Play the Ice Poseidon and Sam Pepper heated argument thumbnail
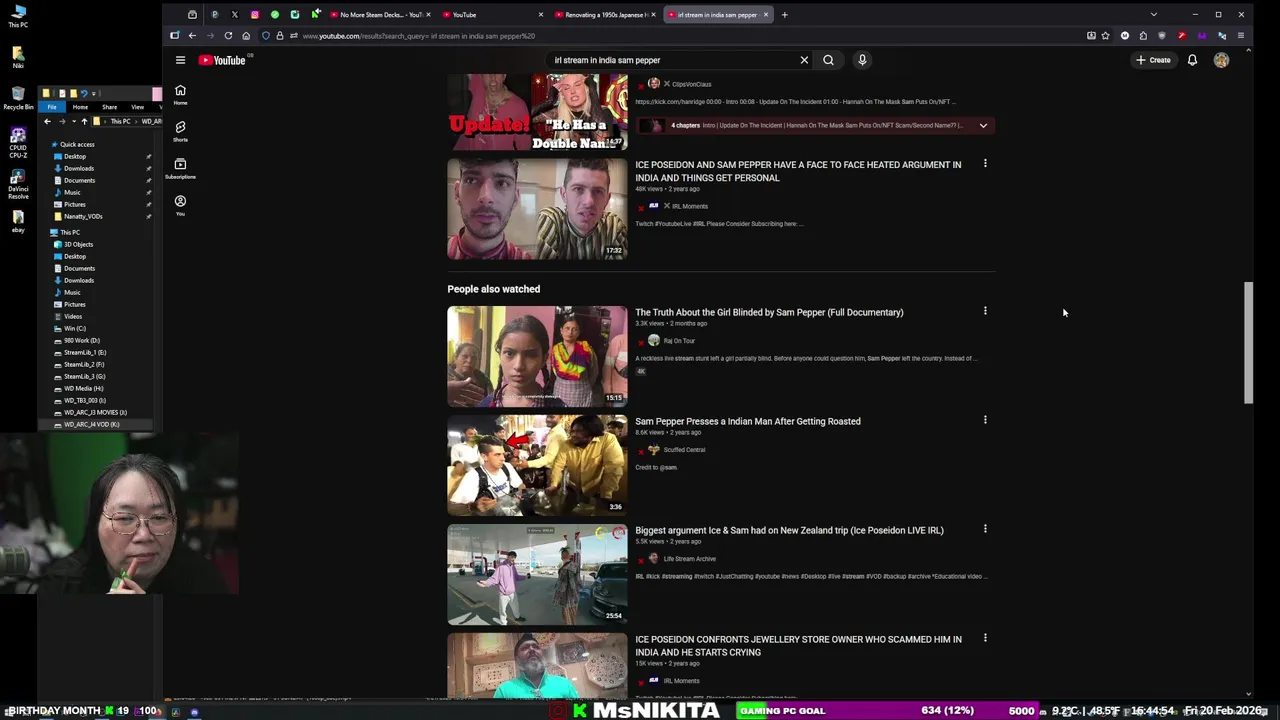This screenshot has width=1280, height=720. [537, 209]
